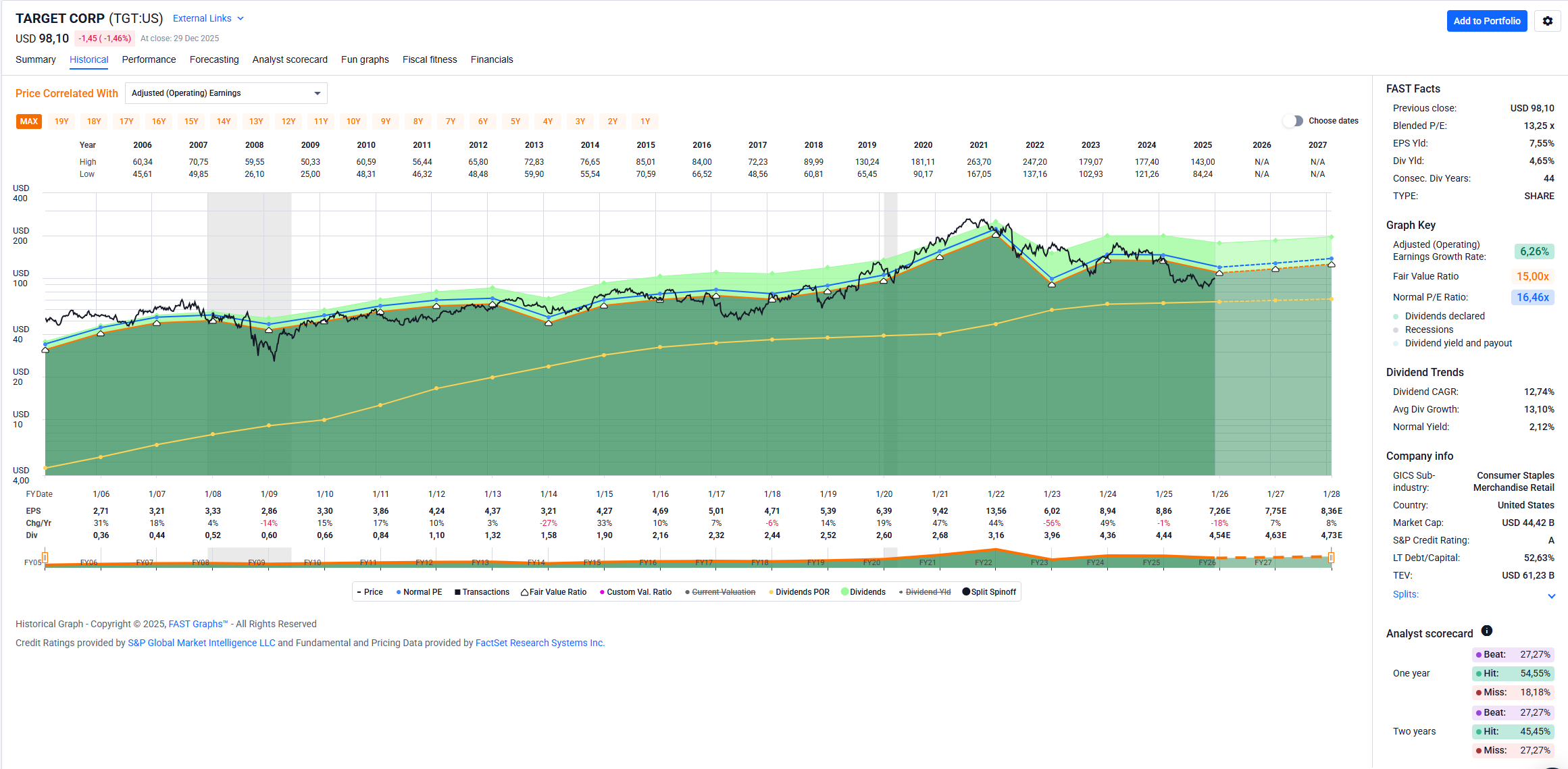Toggle the Price legend marker
The image size is (1568, 769).
coord(359,592)
